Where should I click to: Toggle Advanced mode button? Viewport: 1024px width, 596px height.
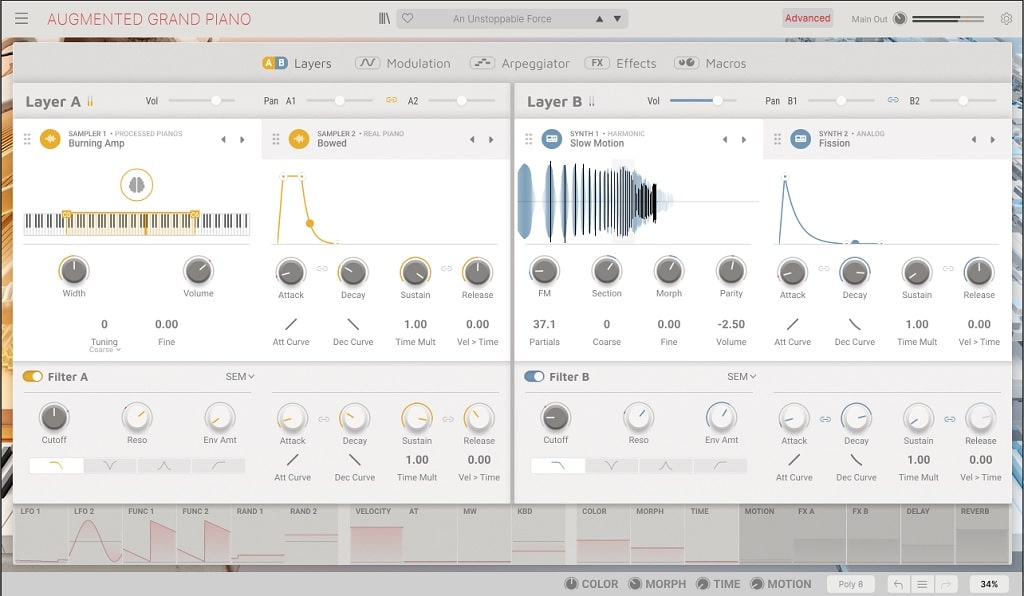[x=807, y=18]
